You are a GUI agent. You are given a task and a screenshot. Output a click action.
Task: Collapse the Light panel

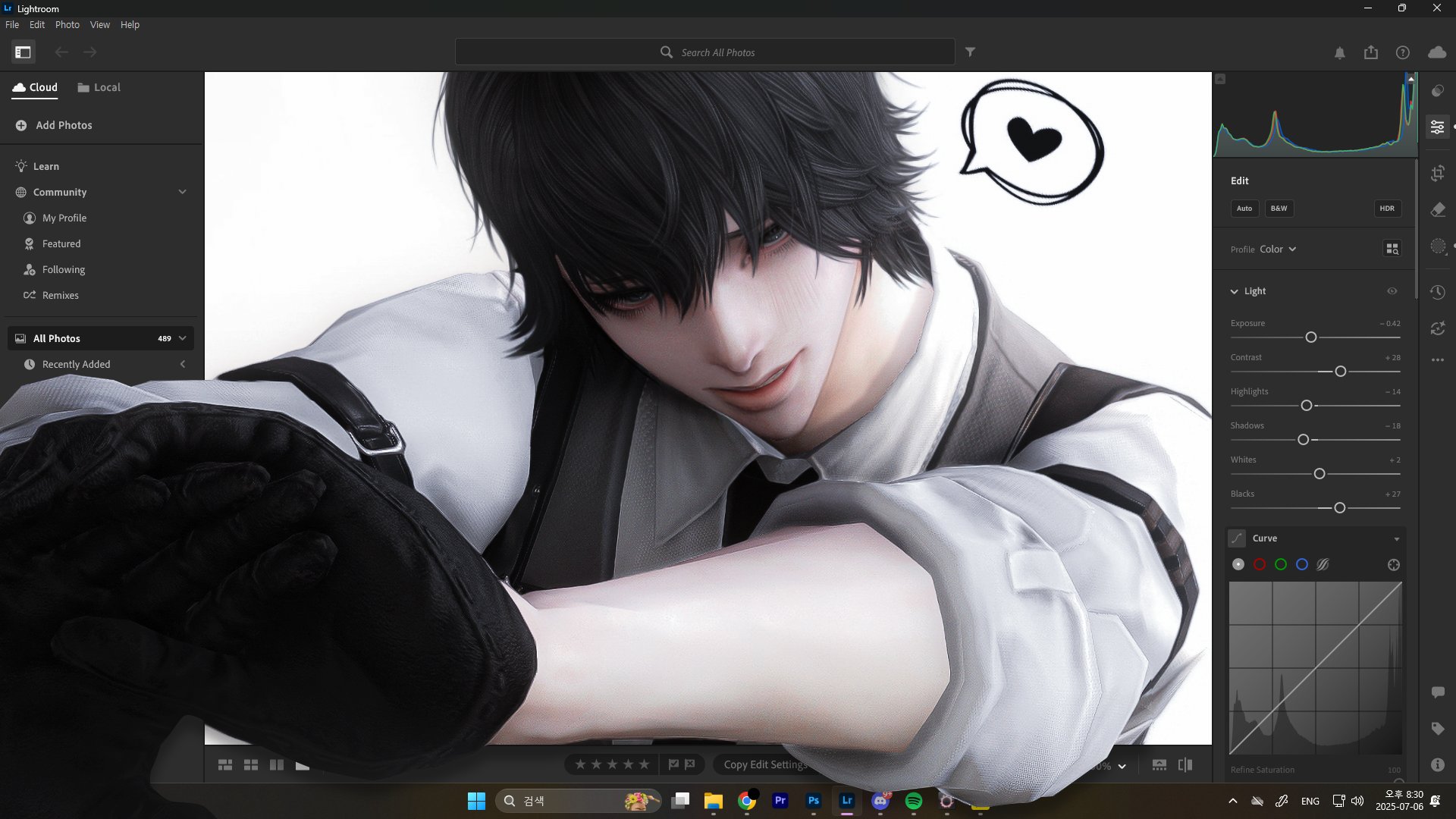point(1235,291)
